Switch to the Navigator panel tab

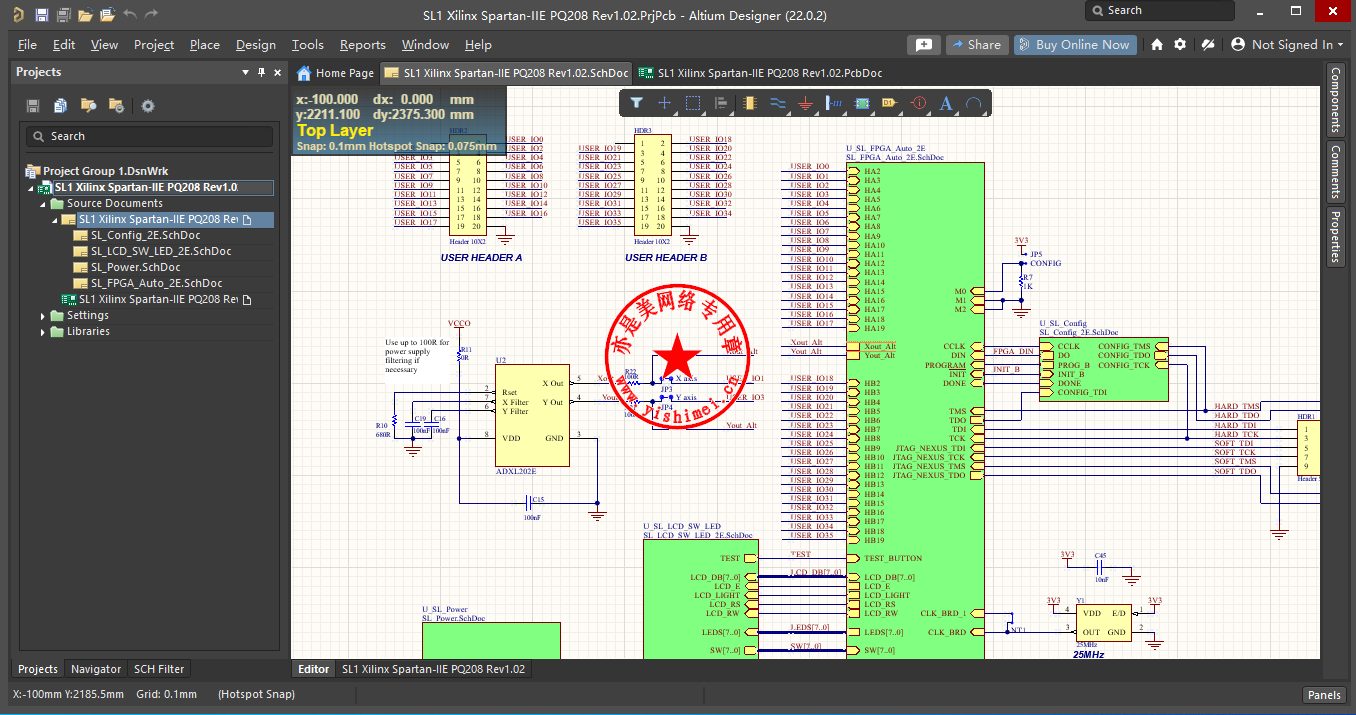pyautogui.click(x=96, y=669)
